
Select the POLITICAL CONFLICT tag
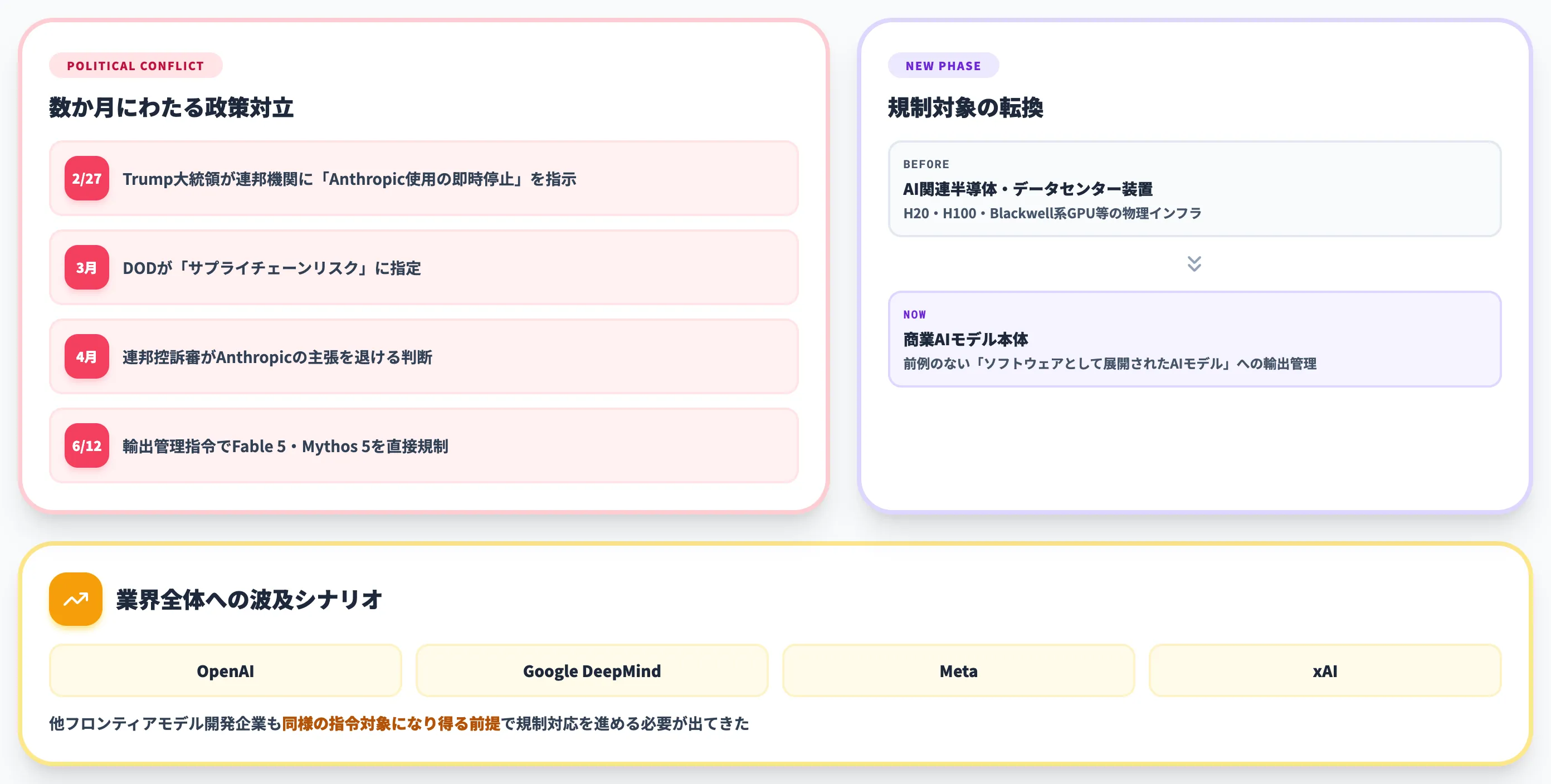(135, 66)
